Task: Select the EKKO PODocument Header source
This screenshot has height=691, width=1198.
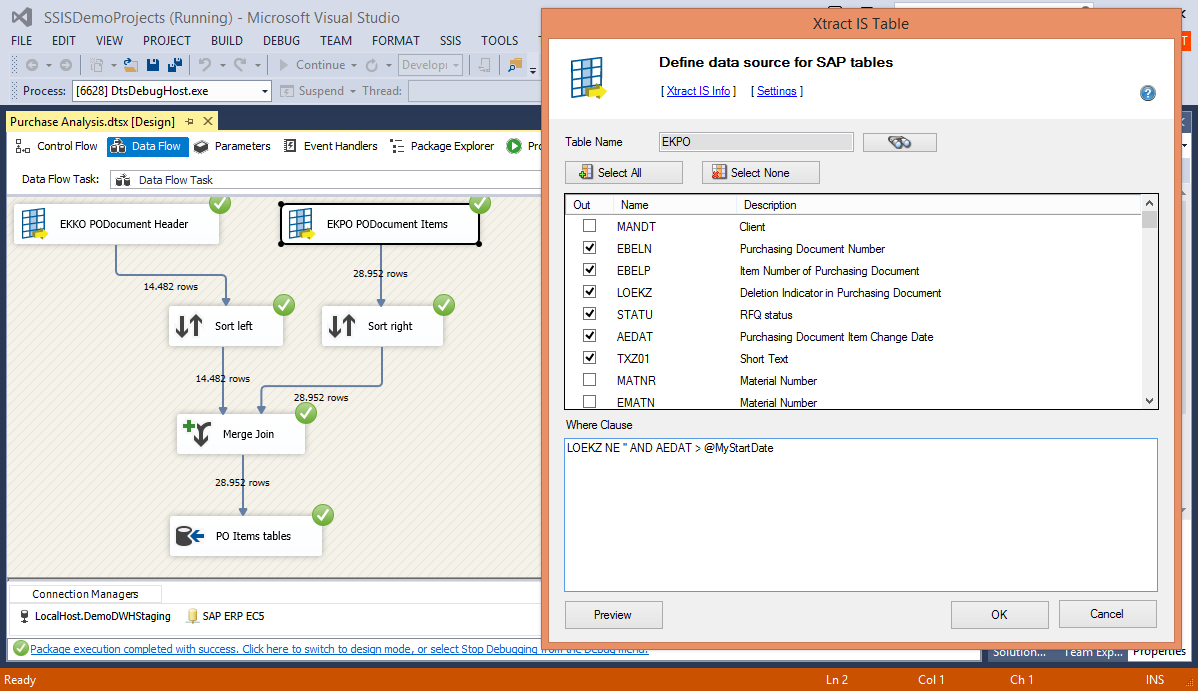Action: [117, 224]
